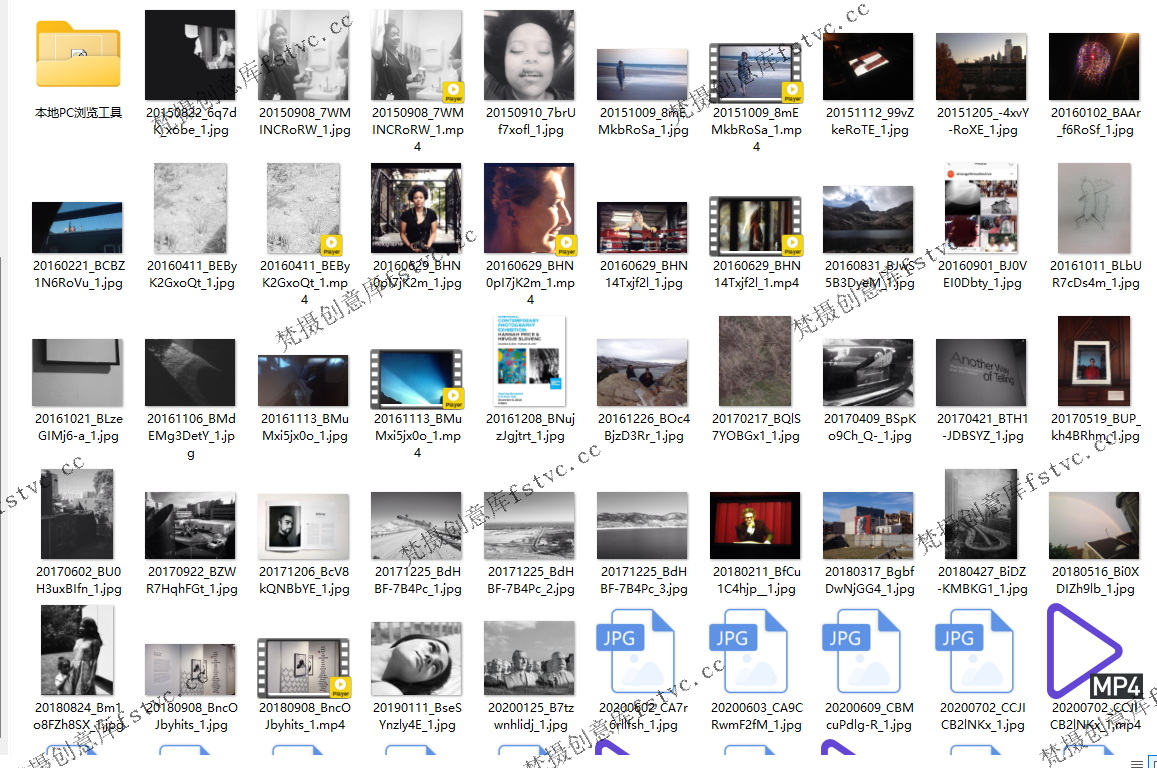
Task: Select image 20171225_BdHBF-7B4Pc_3.jpg
Action: coord(642,525)
